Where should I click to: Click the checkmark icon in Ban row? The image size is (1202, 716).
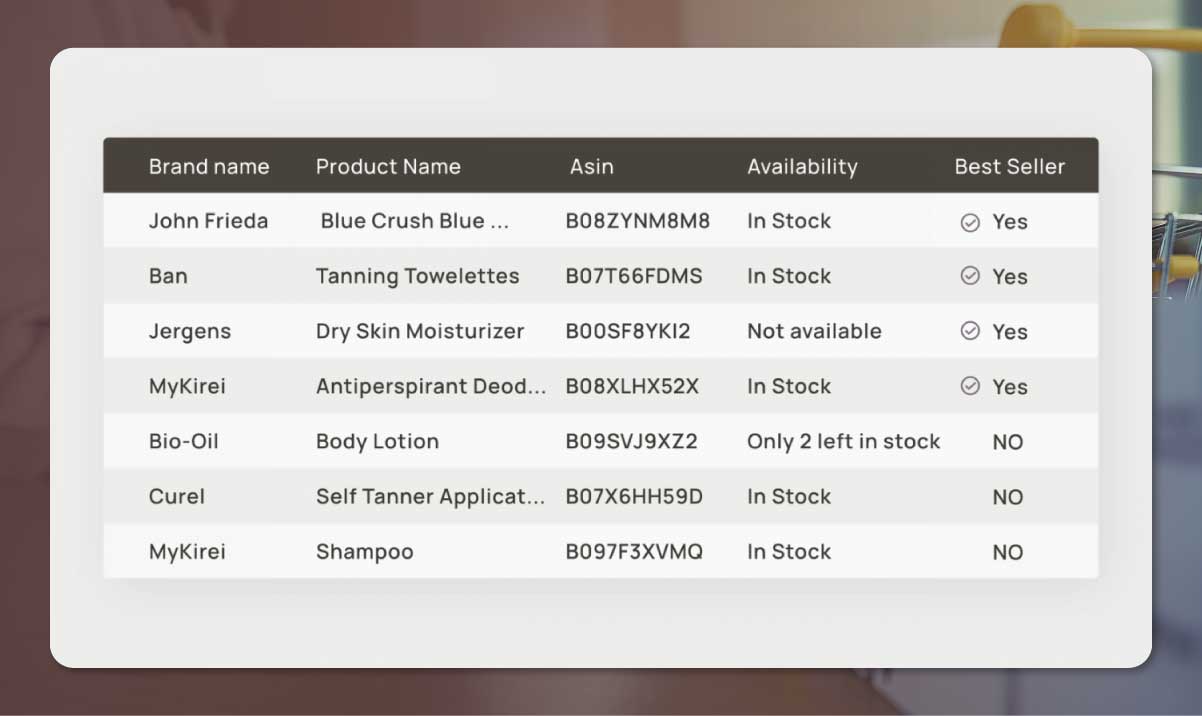pos(970,276)
